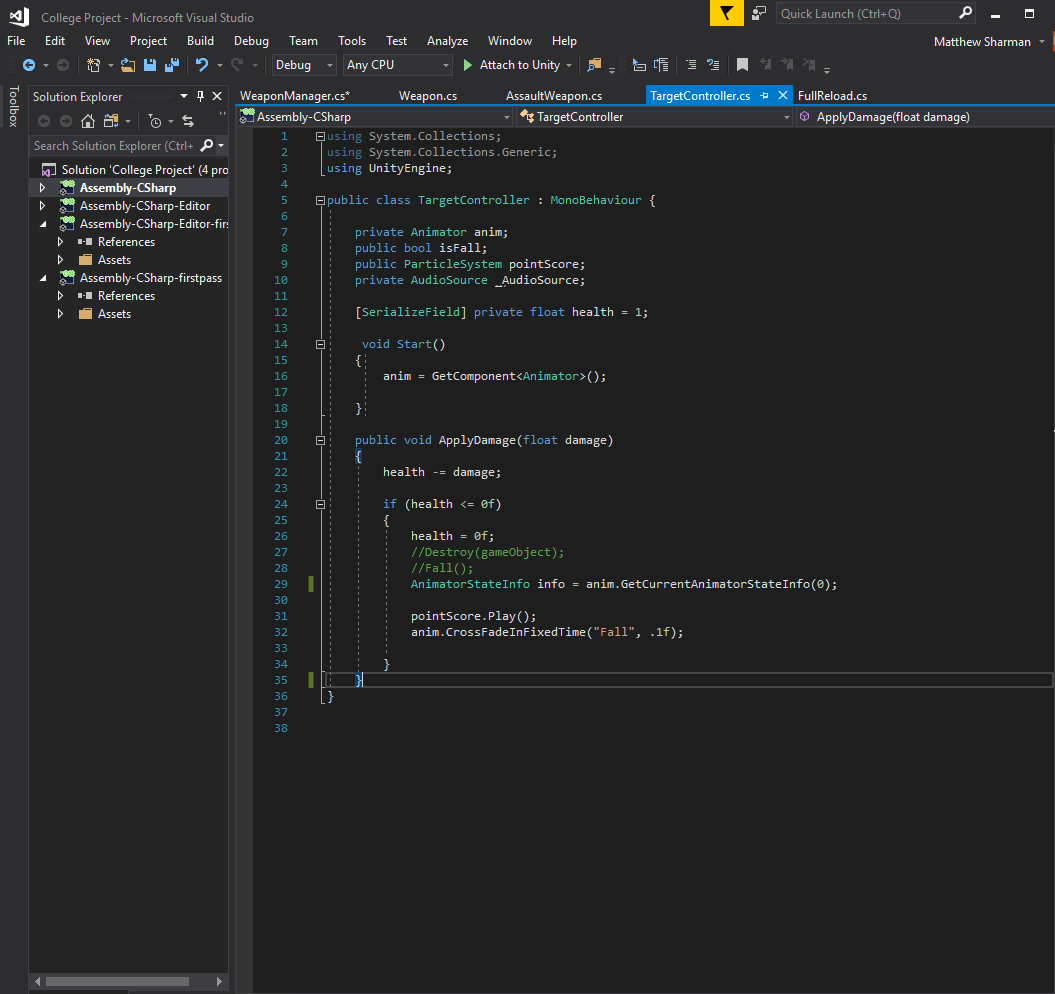Click the Quick Launch magnifier icon

[966, 13]
